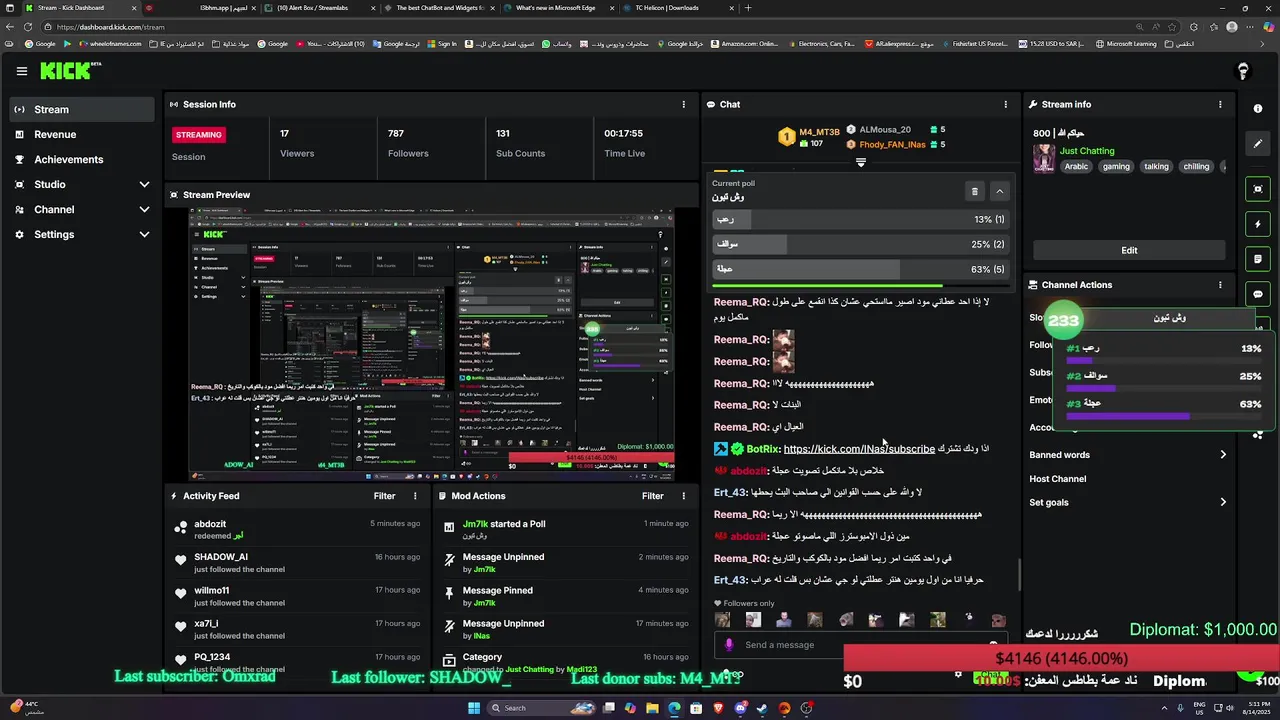Open the Mod Actions three-dot menu
The height and width of the screenshot is (720, 1280).
[684, 496]
